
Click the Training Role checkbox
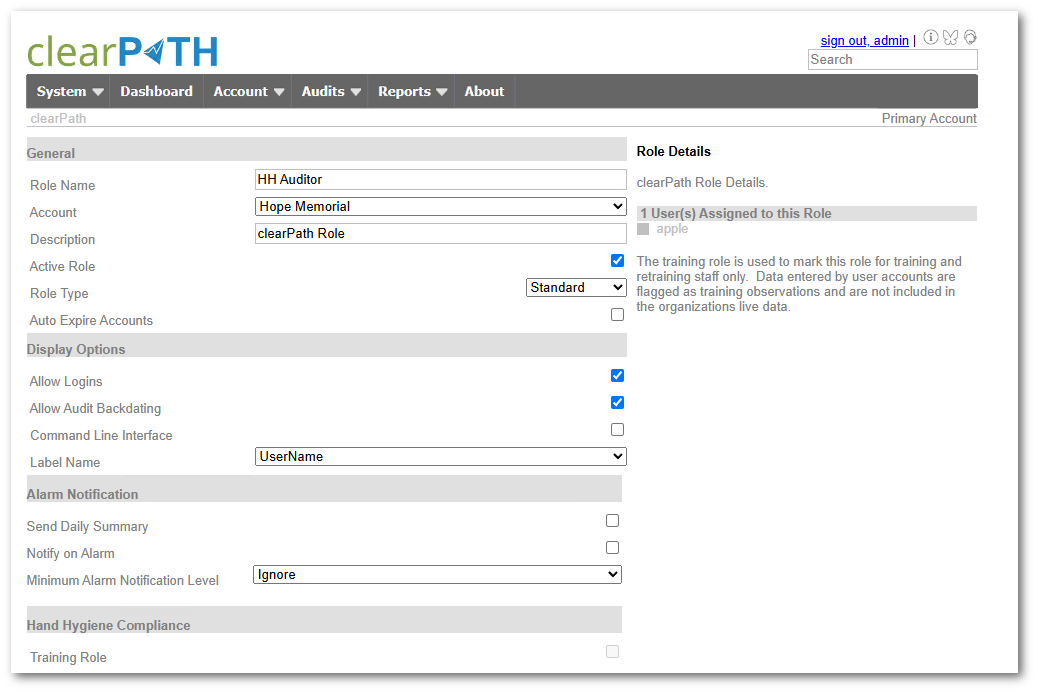[x=612, y=652]
